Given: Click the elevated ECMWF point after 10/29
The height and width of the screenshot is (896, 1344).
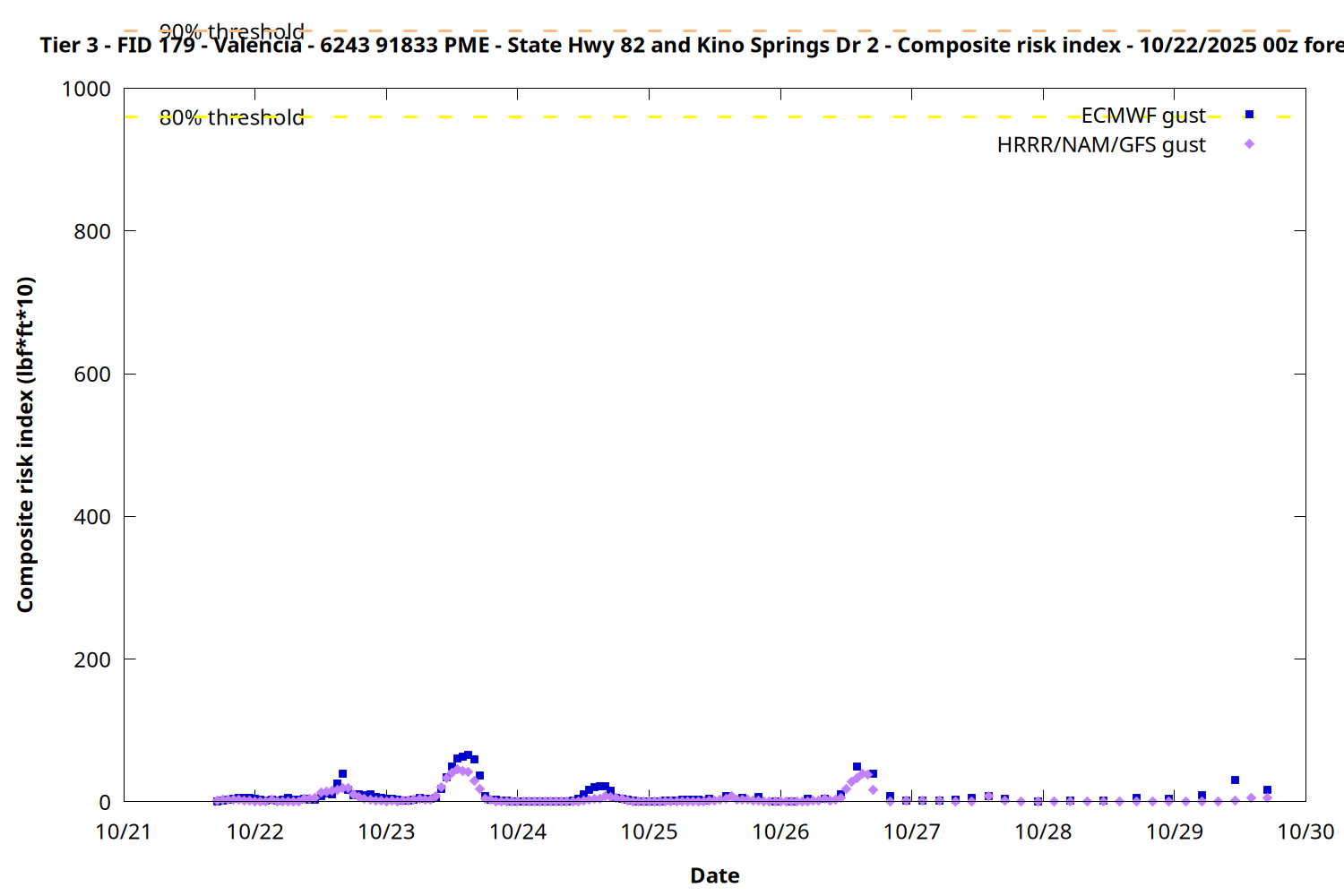Looking at the screenshot, I should point(1235,780).
